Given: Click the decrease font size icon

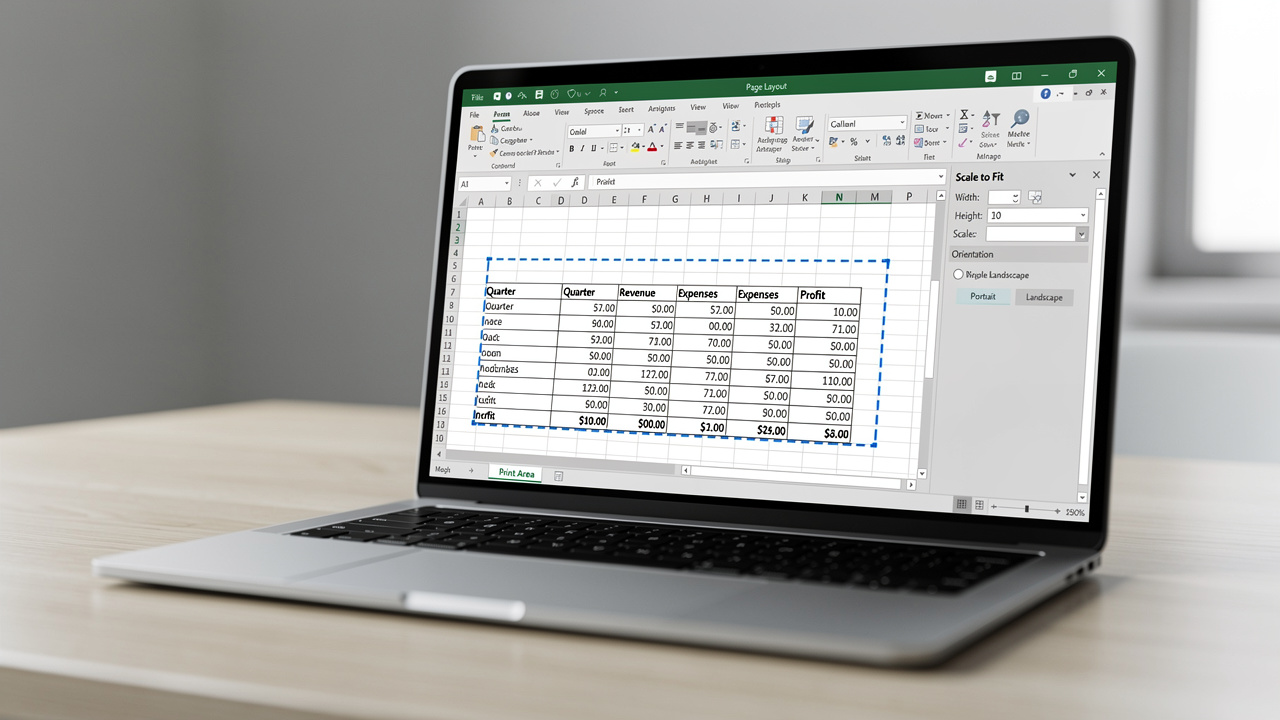Looking at the screenshot, I should coord(663,128).
